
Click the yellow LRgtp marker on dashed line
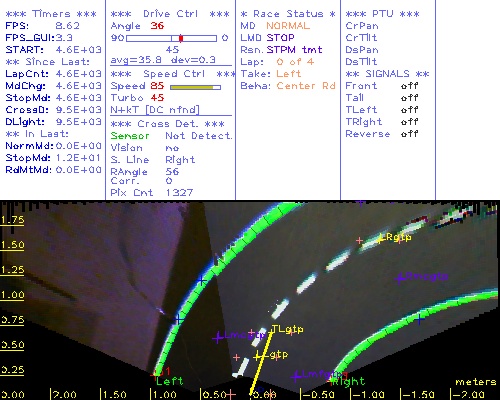[x=380, y=239]
